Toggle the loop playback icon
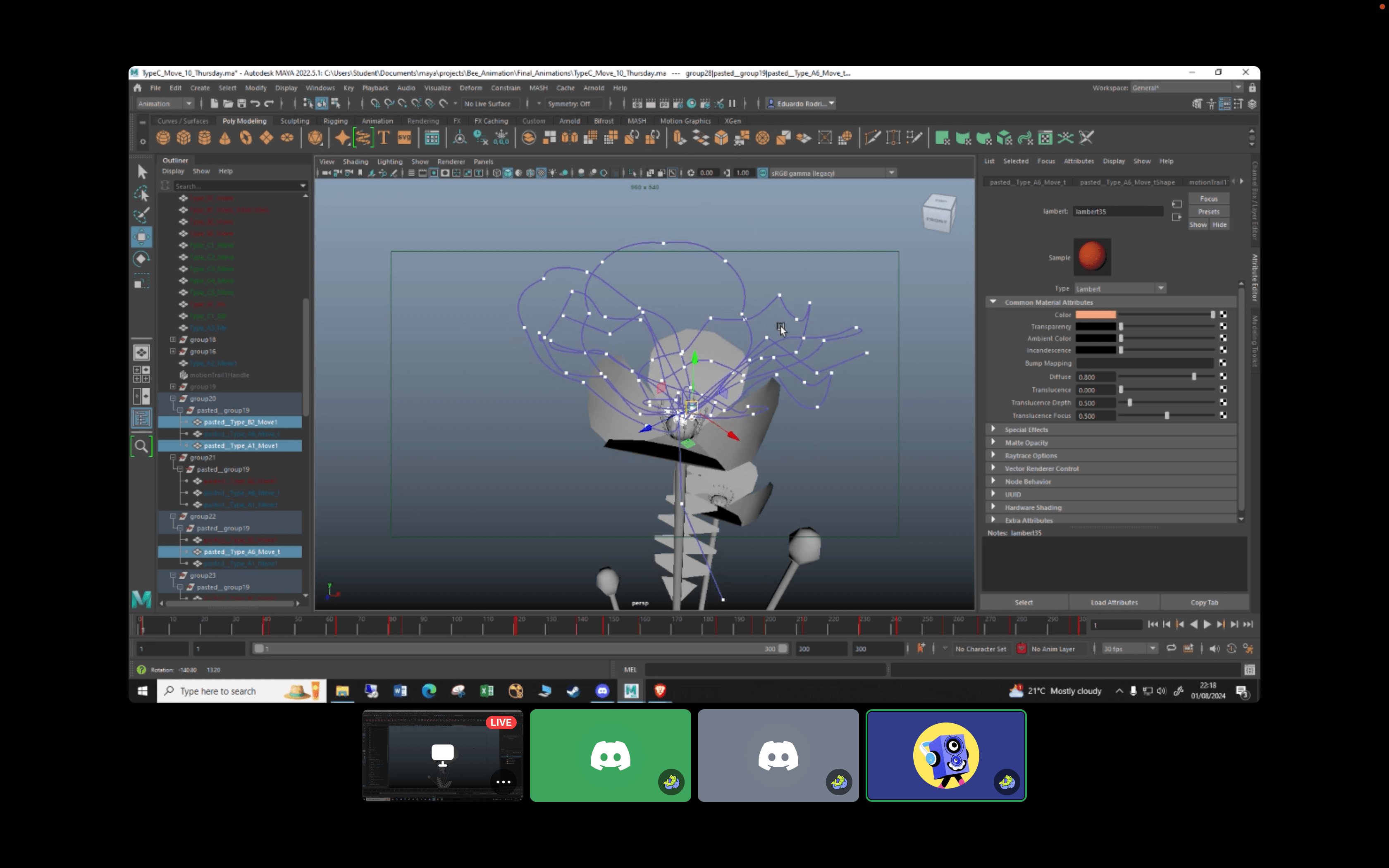Viewport: 1389px width, 868px height. coord(1171,649)
